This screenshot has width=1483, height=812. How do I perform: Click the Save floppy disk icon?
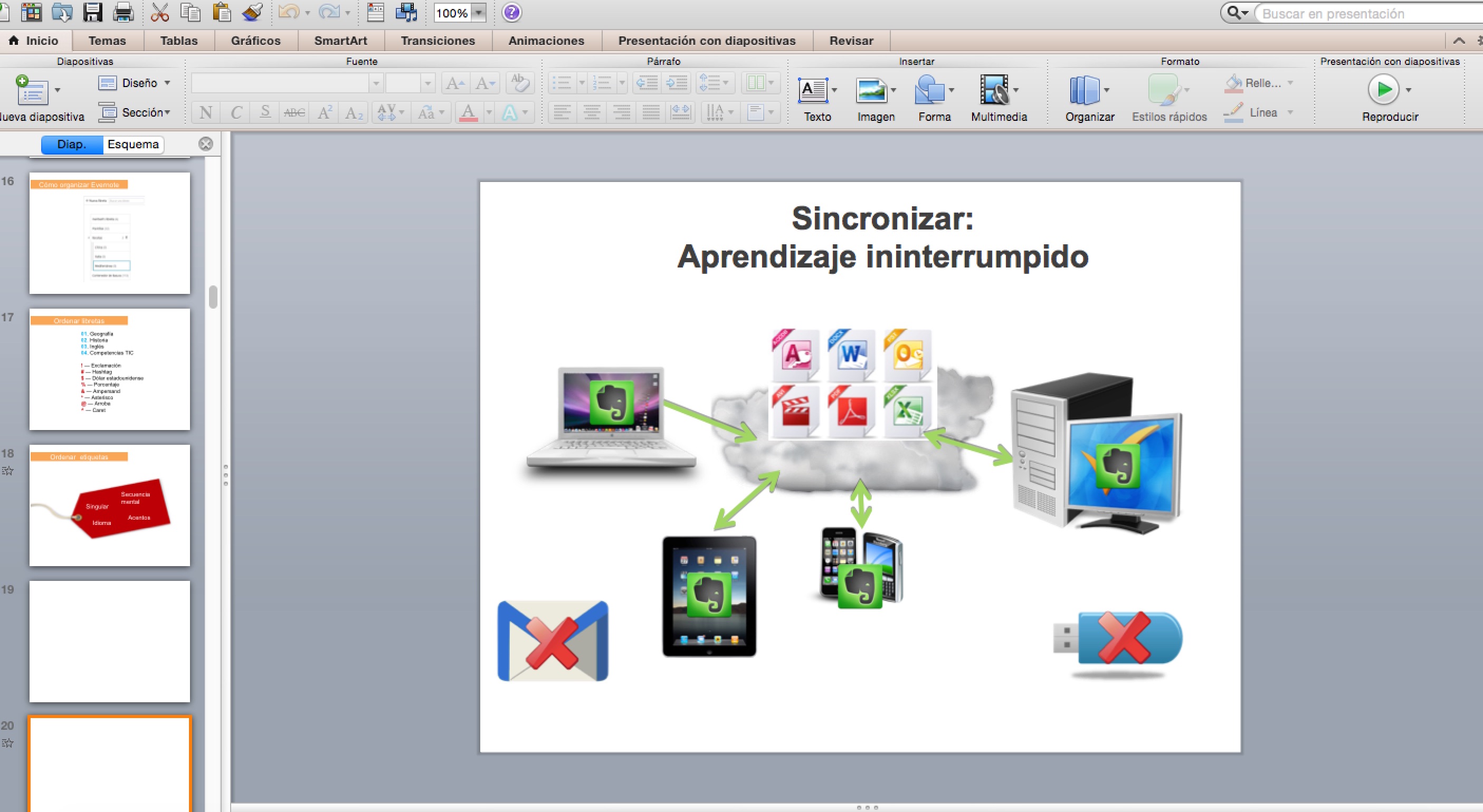click(x=93, y=12)
